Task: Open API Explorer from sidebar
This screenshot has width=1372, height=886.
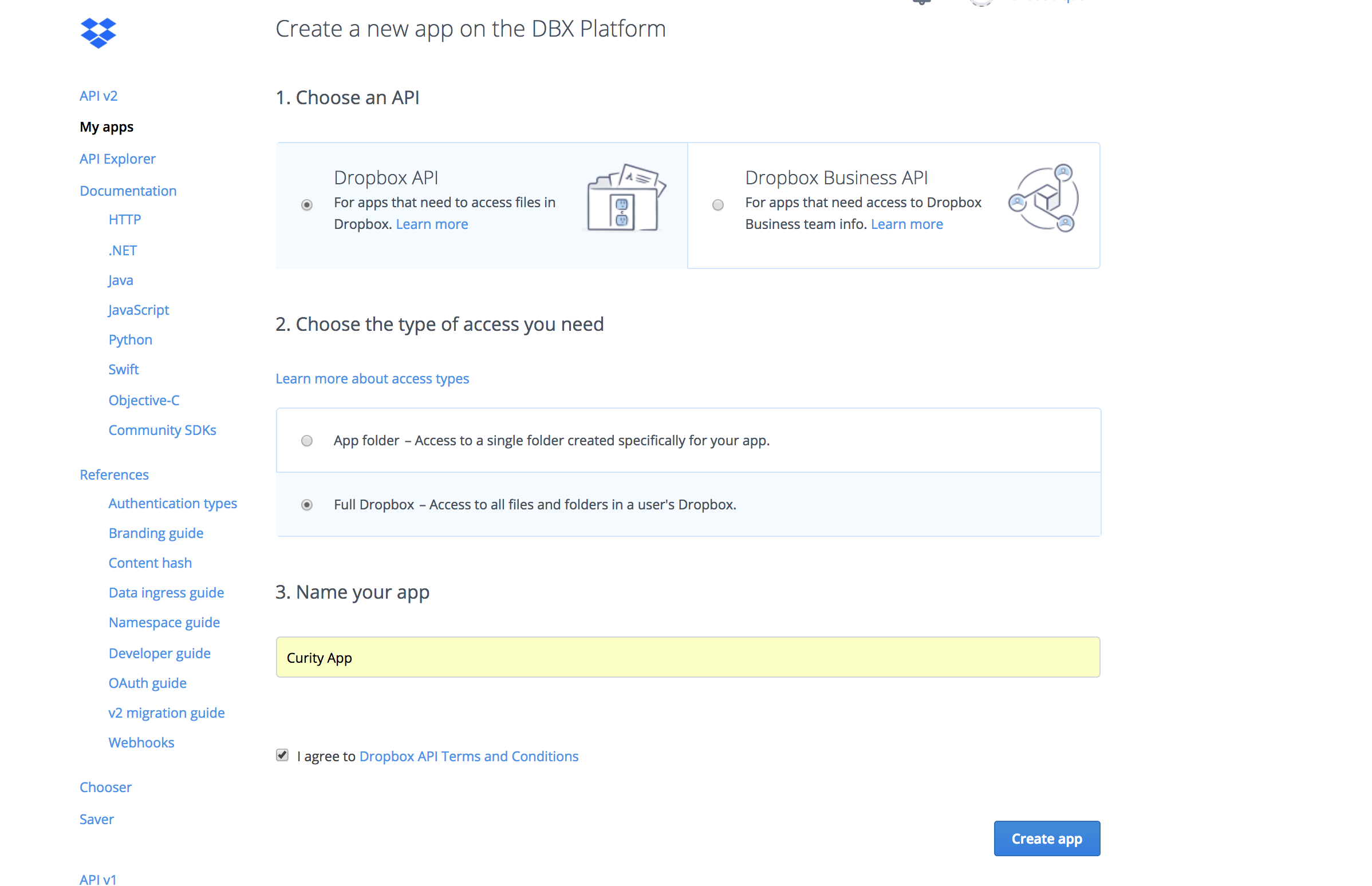Action: pyautogui.click(x=117, y=157)
